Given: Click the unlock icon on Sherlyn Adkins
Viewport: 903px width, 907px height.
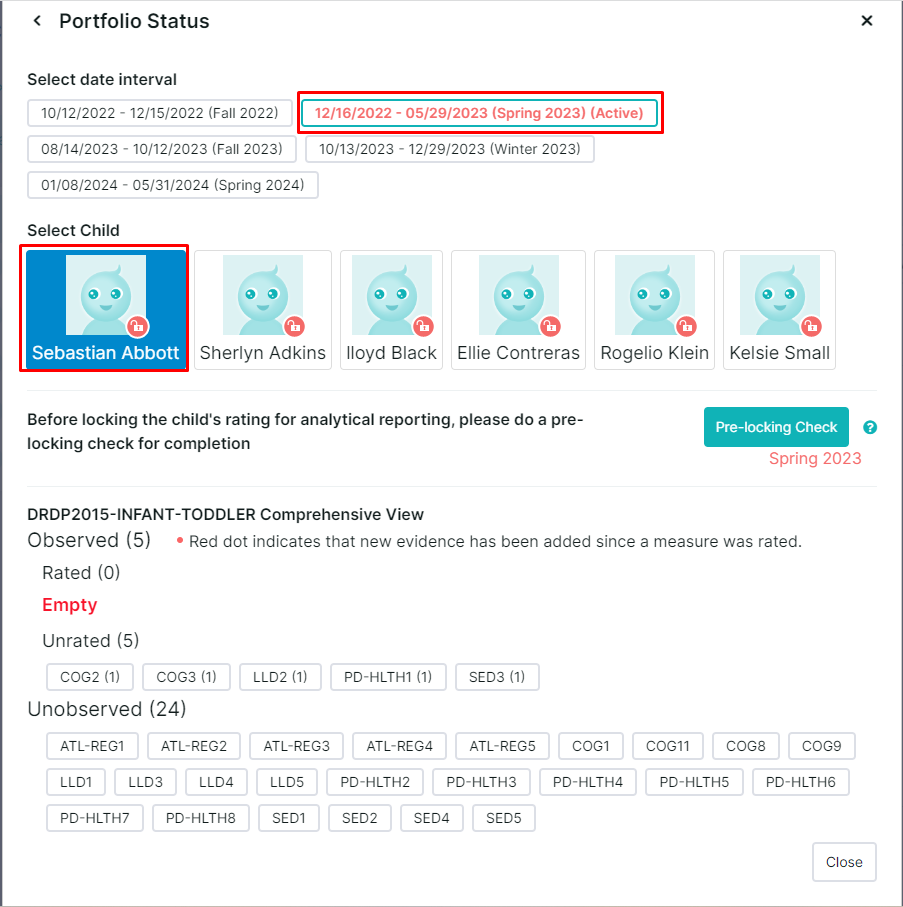Looking at the screenshot, I should (294, 326).
